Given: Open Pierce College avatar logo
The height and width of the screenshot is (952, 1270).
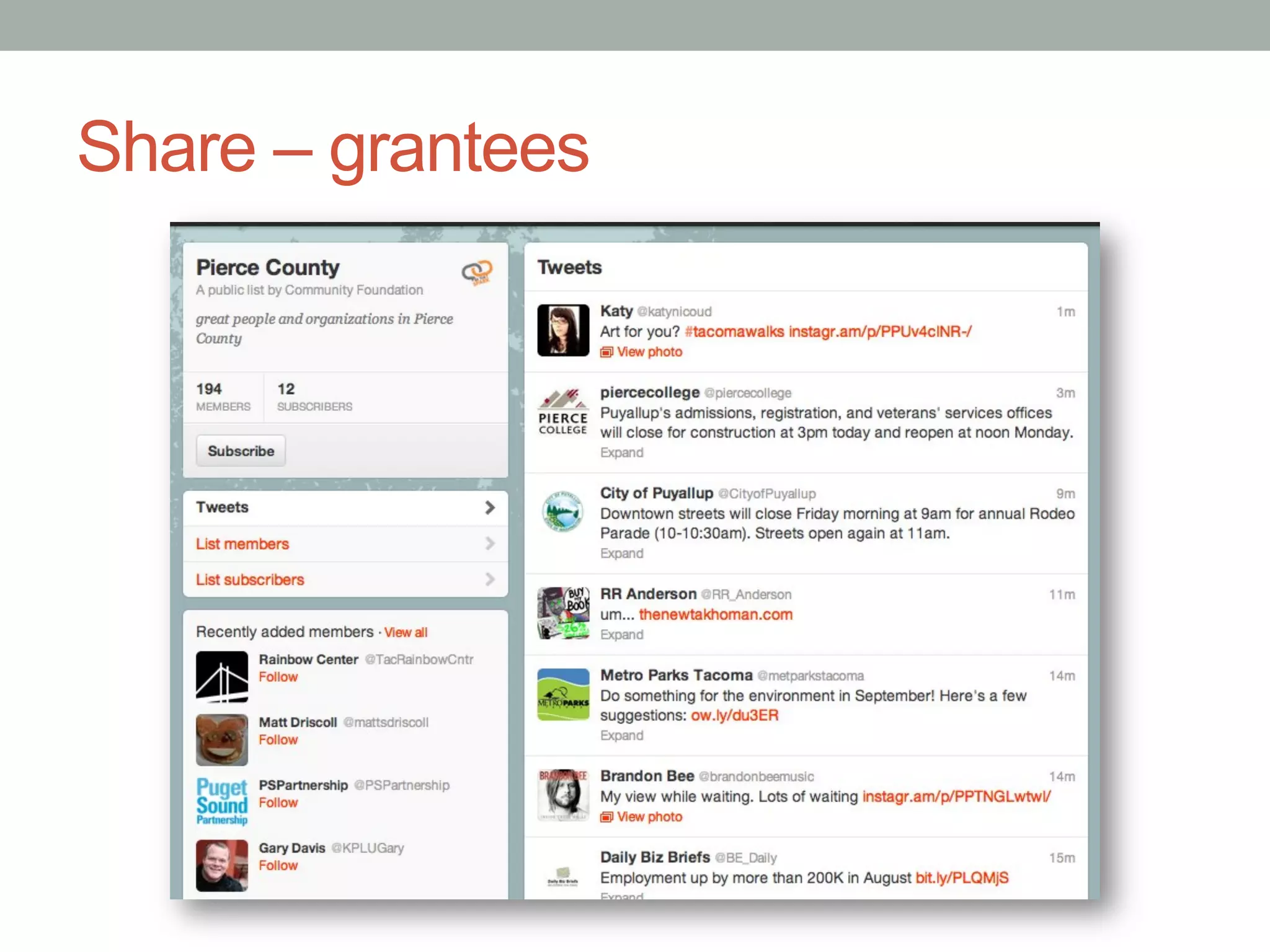Looking at the screenshot, I should [563, 411].
